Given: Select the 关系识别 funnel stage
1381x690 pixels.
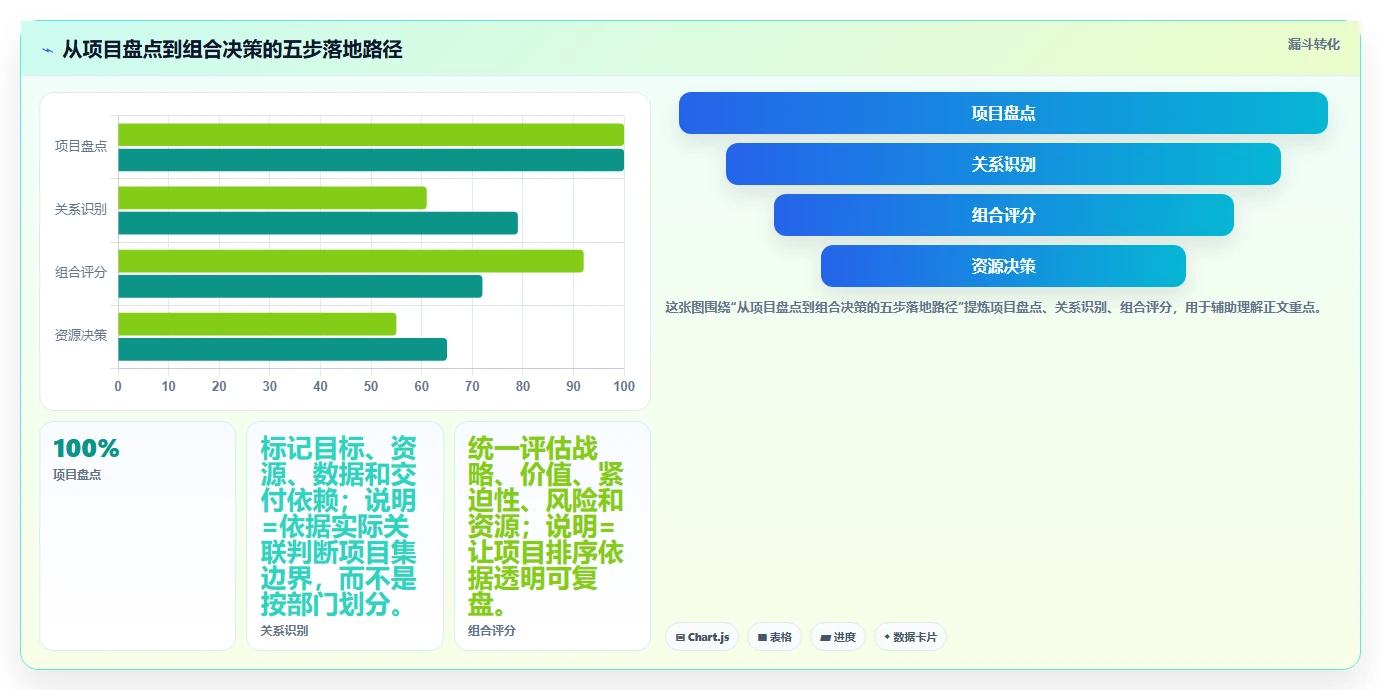Looking at the screenshot, I should pyautogui.click(x=1003, y=164).
